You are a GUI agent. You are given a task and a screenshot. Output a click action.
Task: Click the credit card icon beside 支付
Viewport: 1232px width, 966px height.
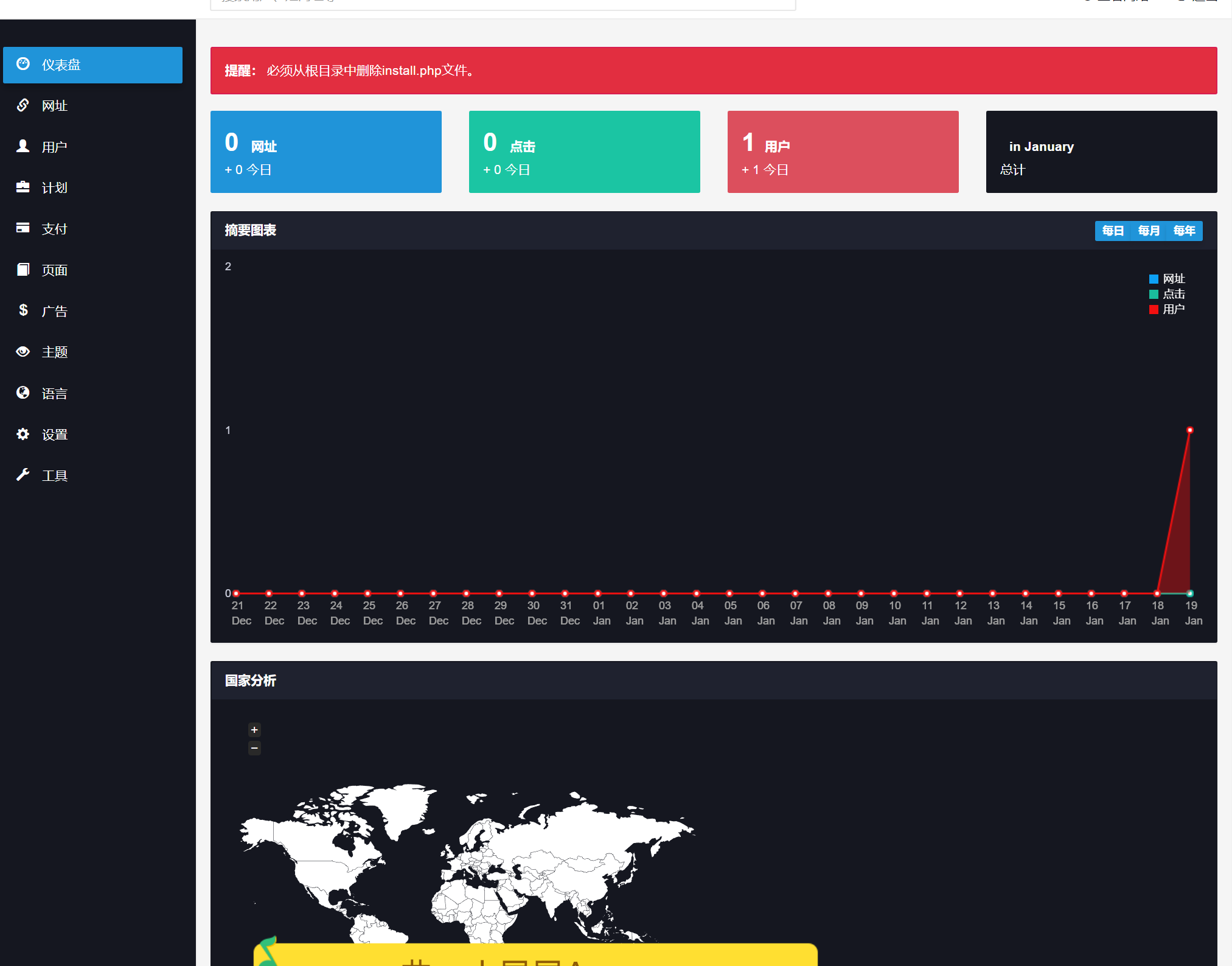click(23, 228)
